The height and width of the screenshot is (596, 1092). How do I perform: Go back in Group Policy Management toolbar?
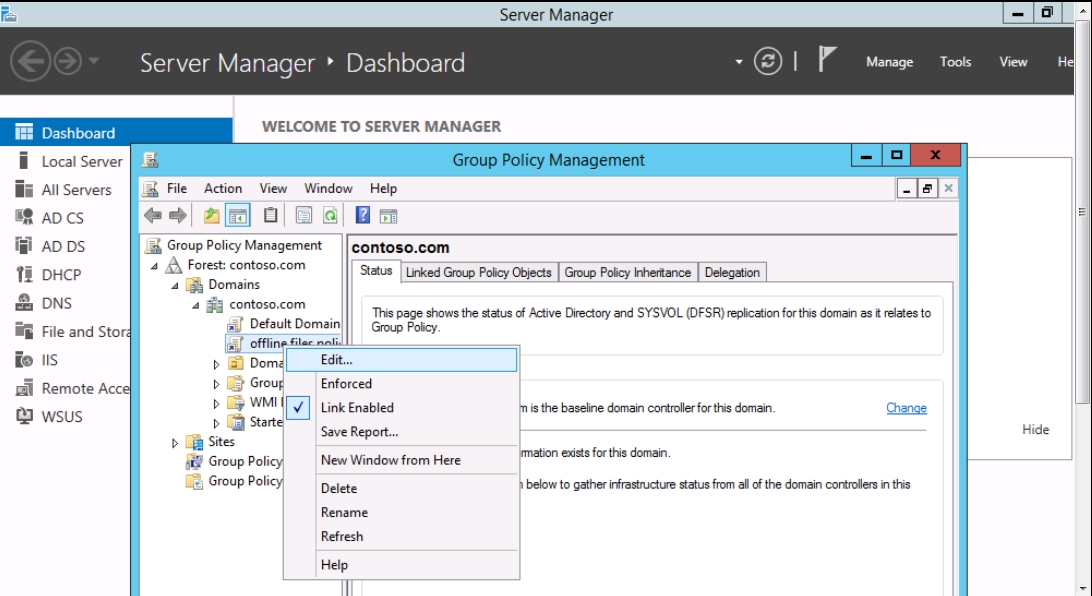click(x=153, y=216)
